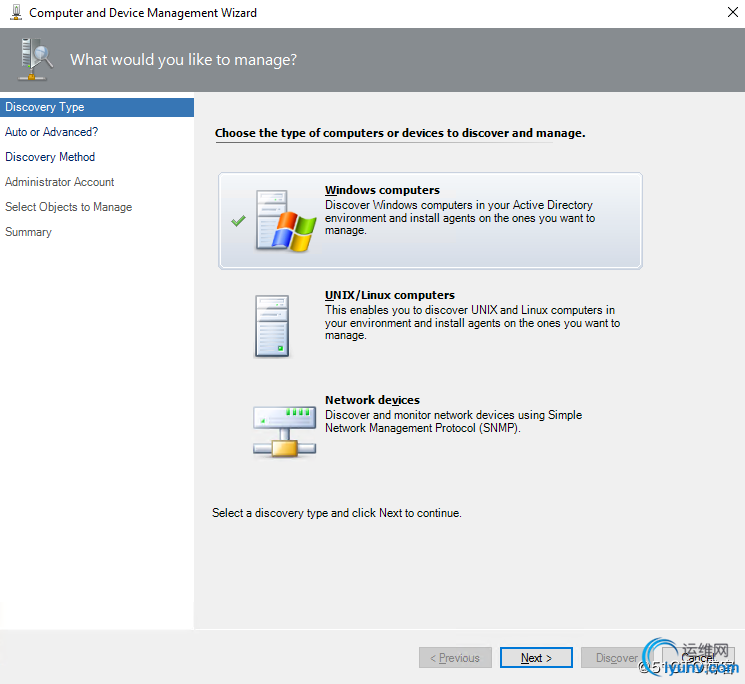This screenshot has width=745, height=684.
Task: Click the 'What would you like to manage?' title
Action: (183, 60)
